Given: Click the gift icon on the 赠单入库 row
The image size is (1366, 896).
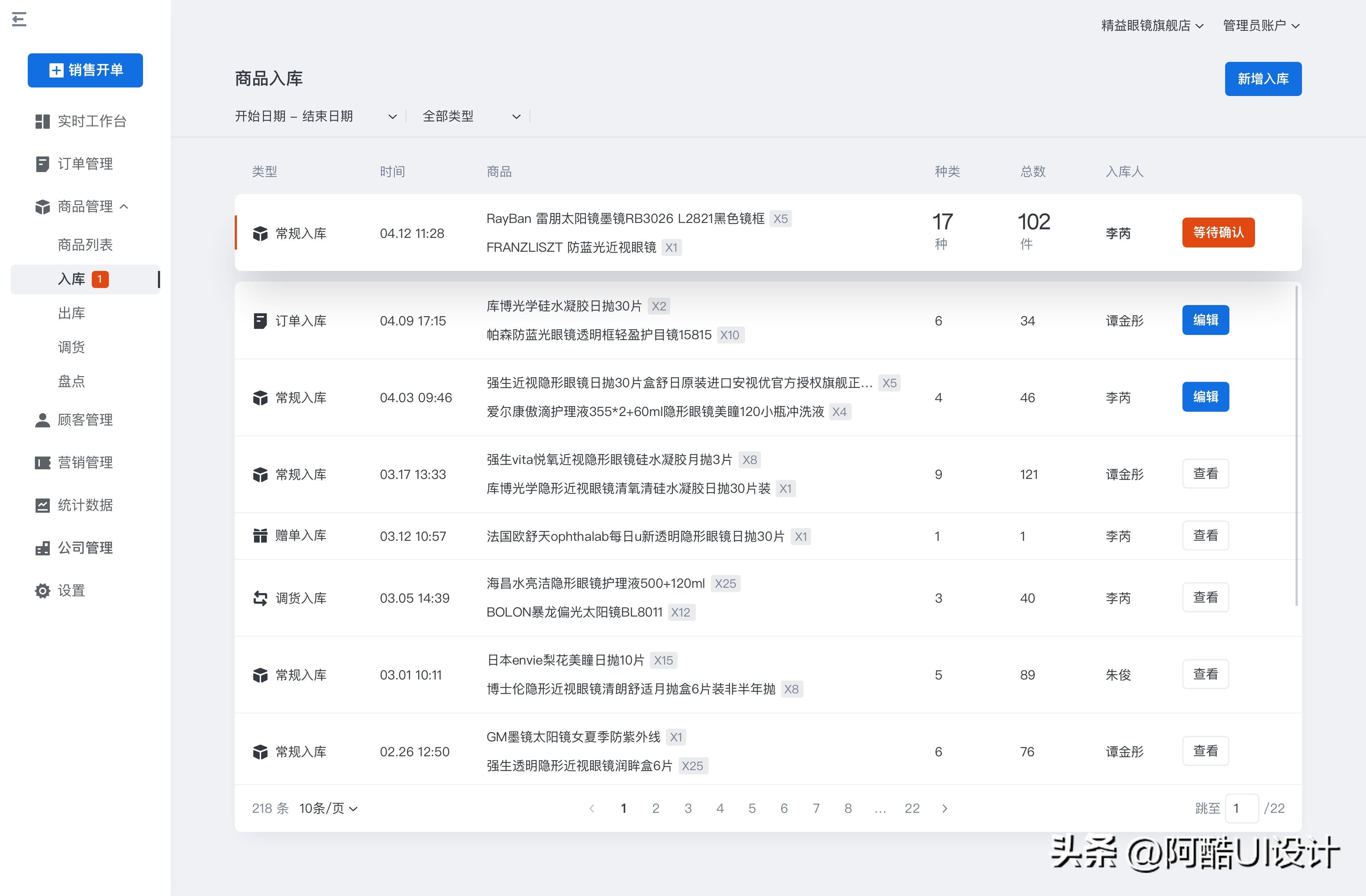Looking at the screenshot, I should pyautogui.click(x=261, y=535).
